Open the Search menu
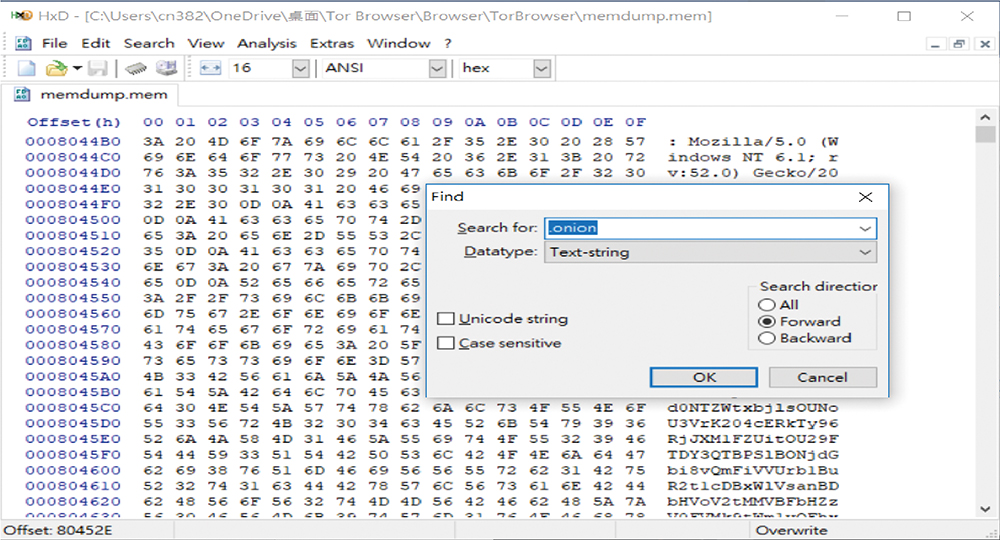This screenshot has width=1000, height=540. 149,43
